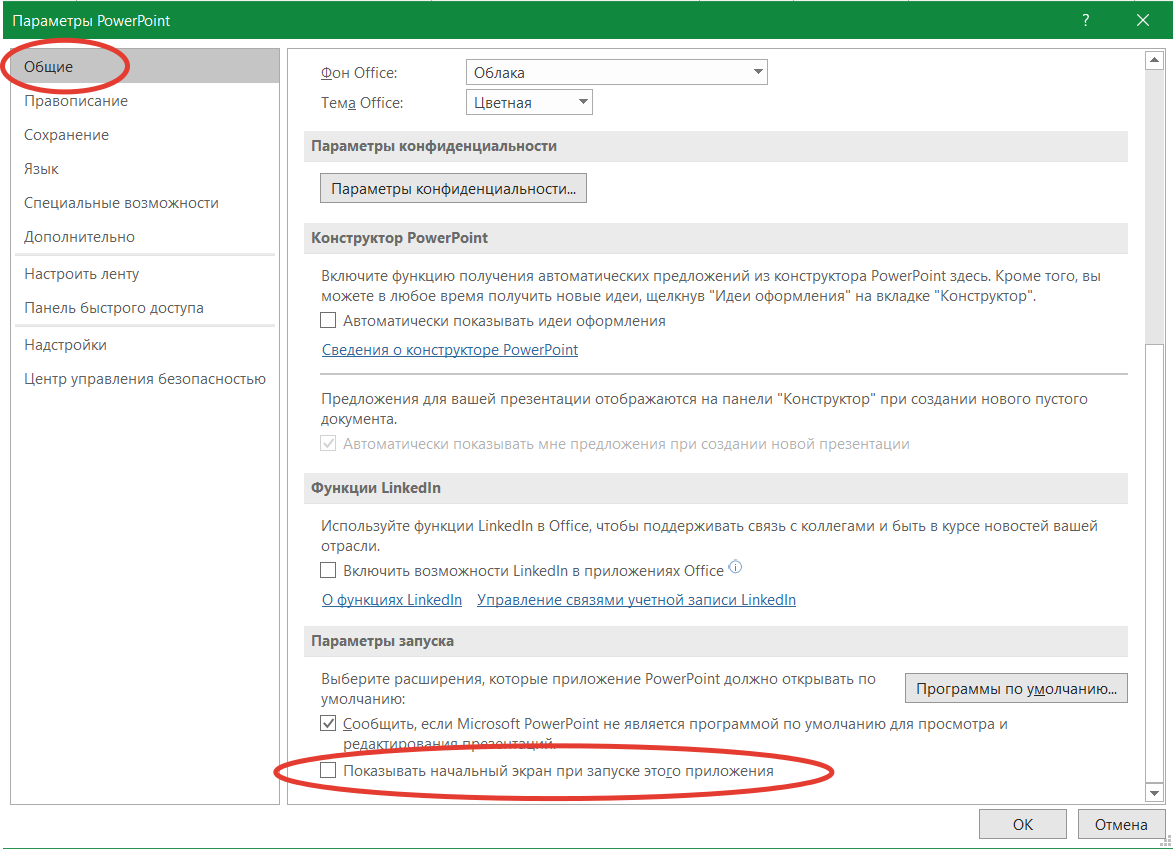Click the 'Параметры конфиденциальности...' button
The image size is (1173, 849).
453,188
